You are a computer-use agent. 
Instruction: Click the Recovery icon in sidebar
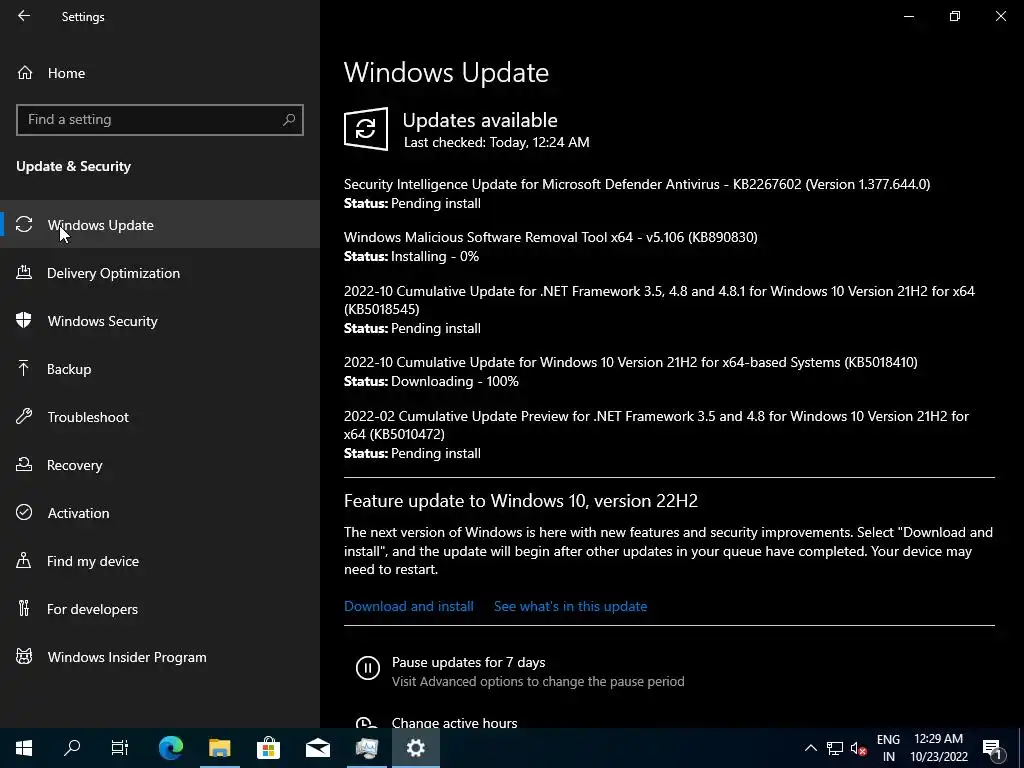[x=24, y=464]
